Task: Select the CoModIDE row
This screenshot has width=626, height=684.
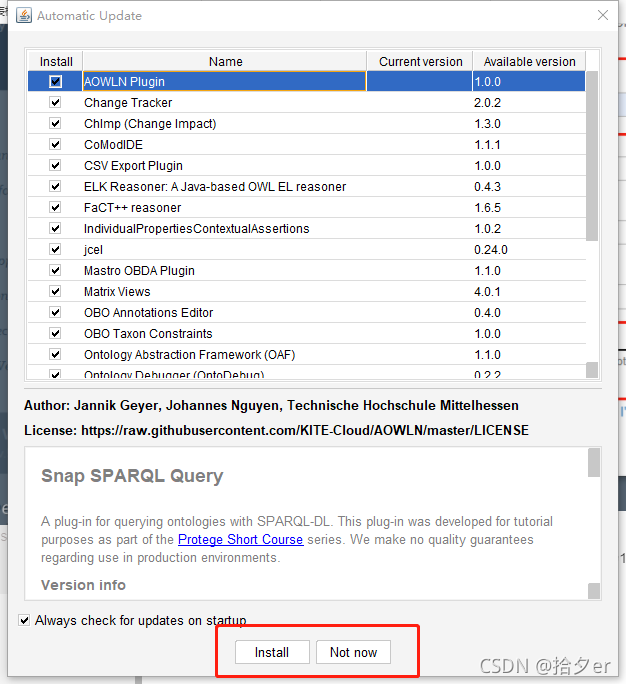Action: [307, 144]
